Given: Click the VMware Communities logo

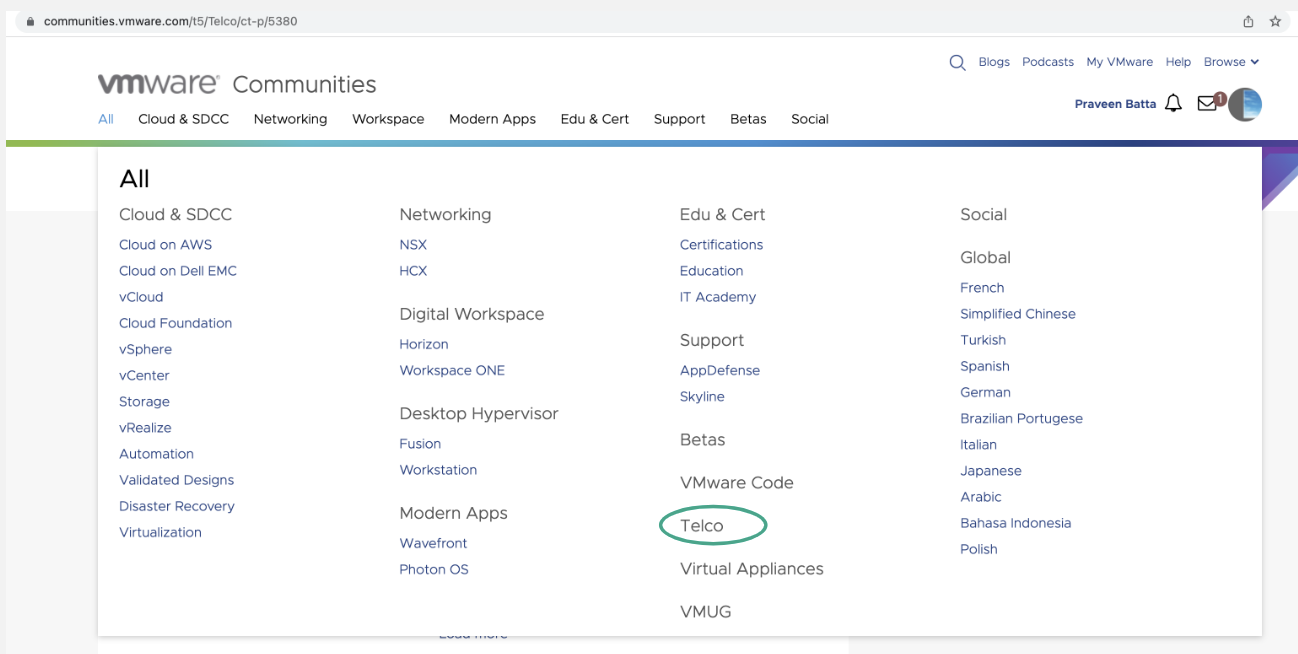Looking at the screenshot, I should pos(237,84).
